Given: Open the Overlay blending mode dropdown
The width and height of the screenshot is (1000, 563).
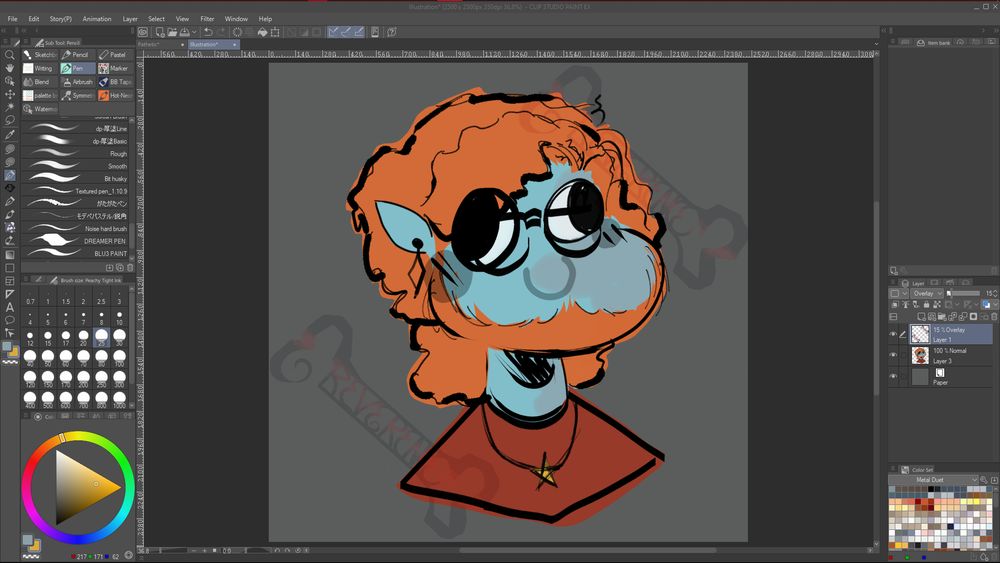Looking at the screenshot, I should [x=927, y=293].
